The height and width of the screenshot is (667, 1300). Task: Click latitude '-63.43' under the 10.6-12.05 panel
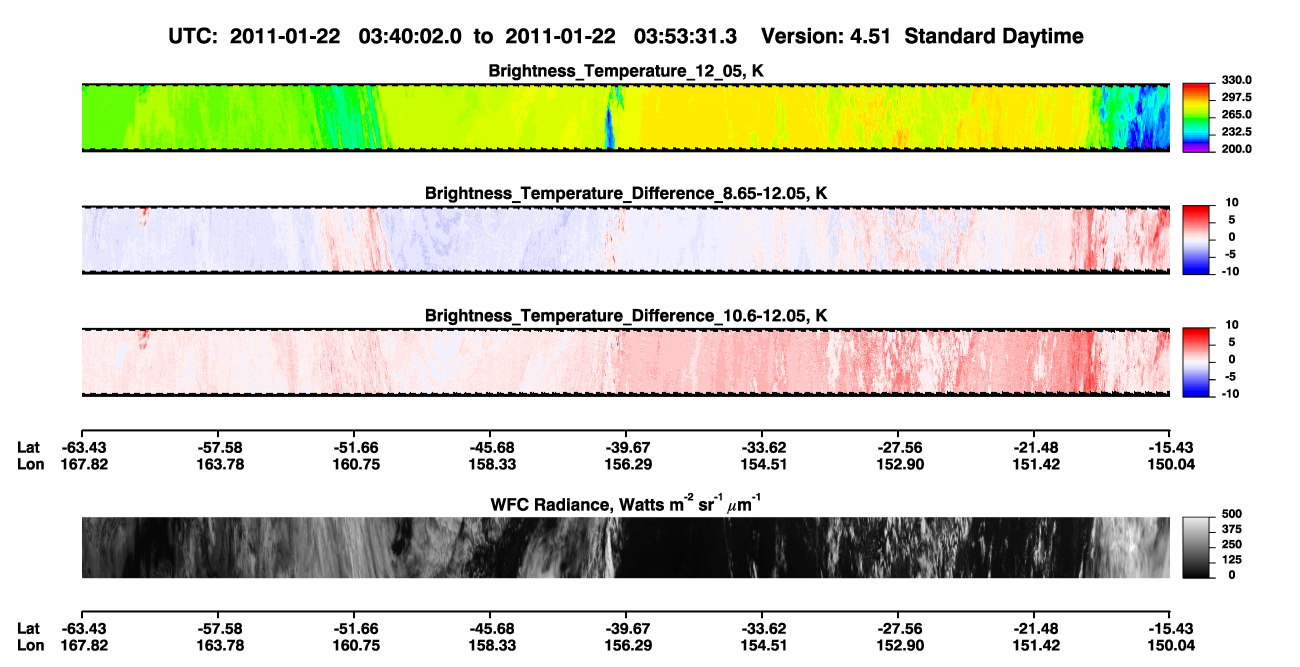click(82, 447)
